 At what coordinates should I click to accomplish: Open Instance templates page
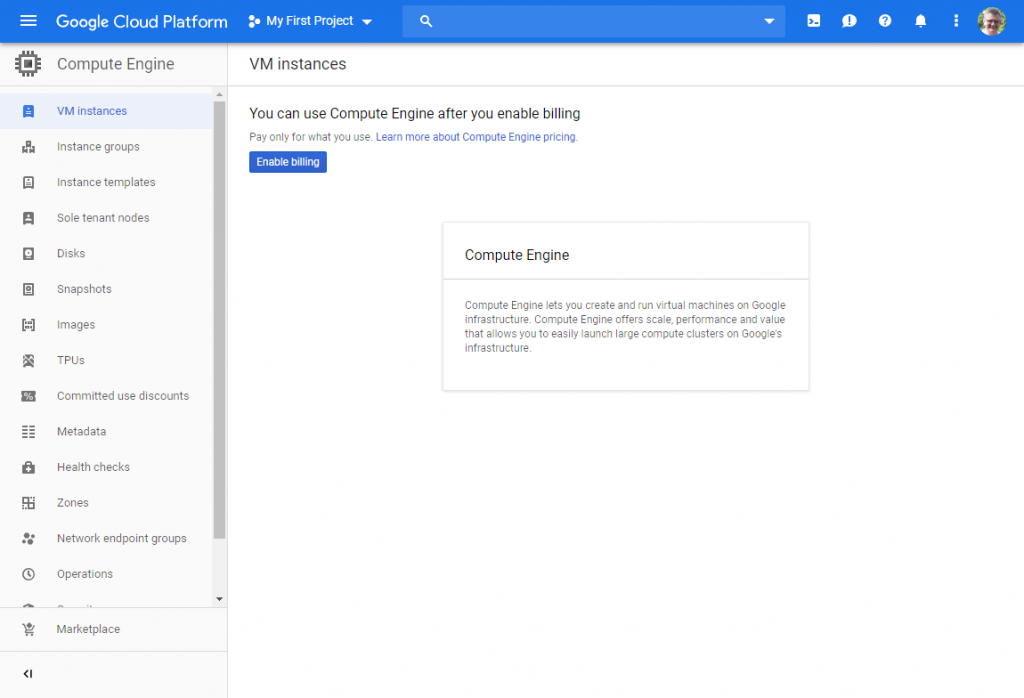point(106,182)
